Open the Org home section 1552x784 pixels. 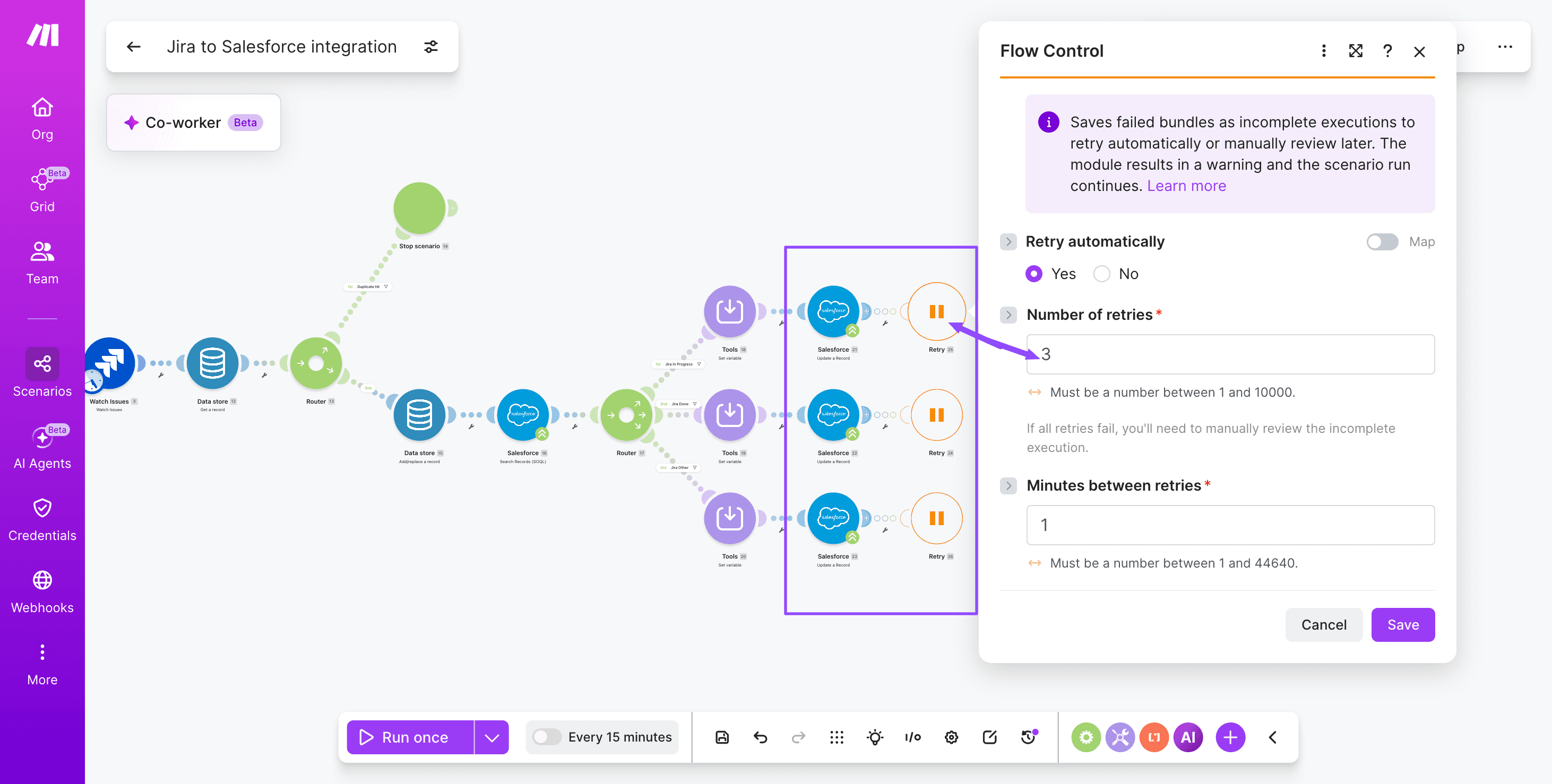tap(42, 119)
